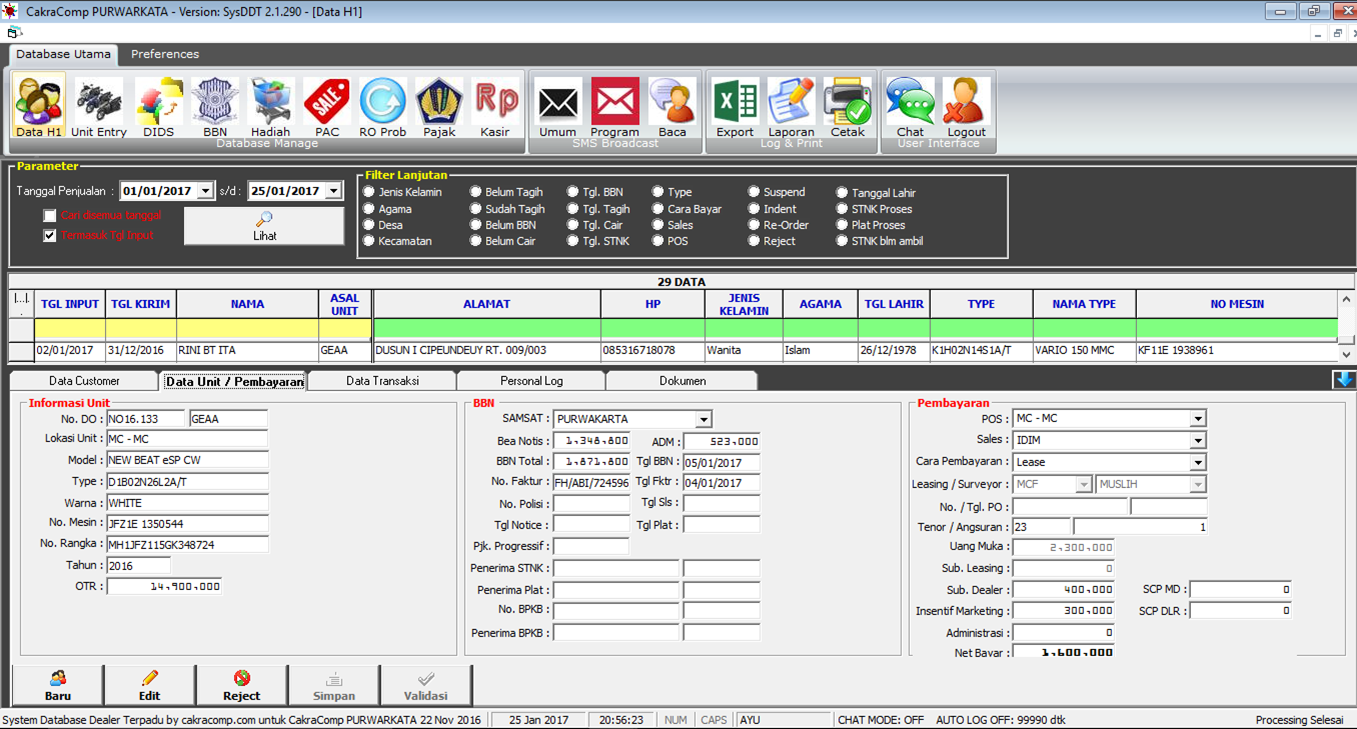
Task: Open the Hadiah shopping cart icon
Action: coord(270,106)
